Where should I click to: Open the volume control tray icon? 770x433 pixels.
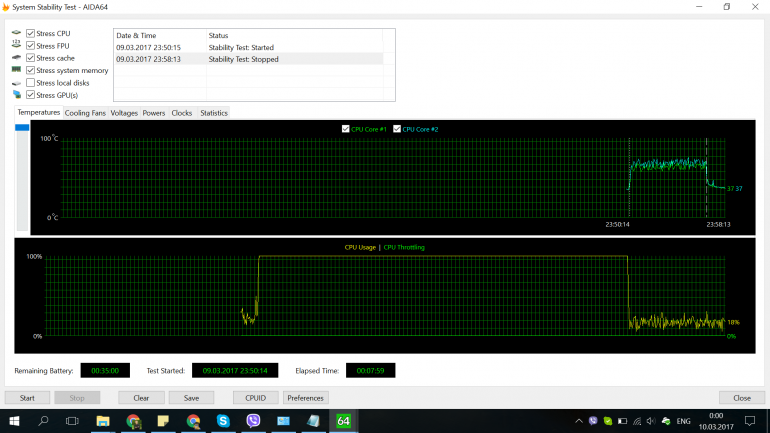click(x=651, y=421)
